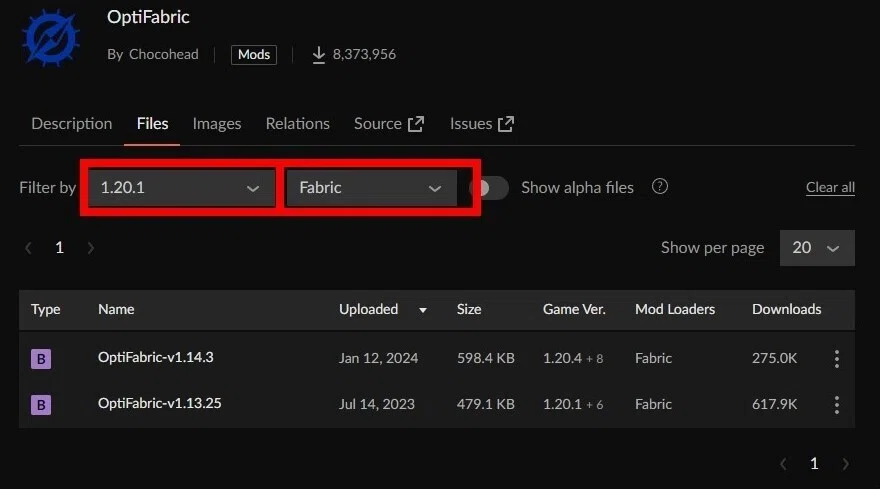Click the Mods category tag
The width and height of the screenshot is (880, 489).
(x=254, y=54)
